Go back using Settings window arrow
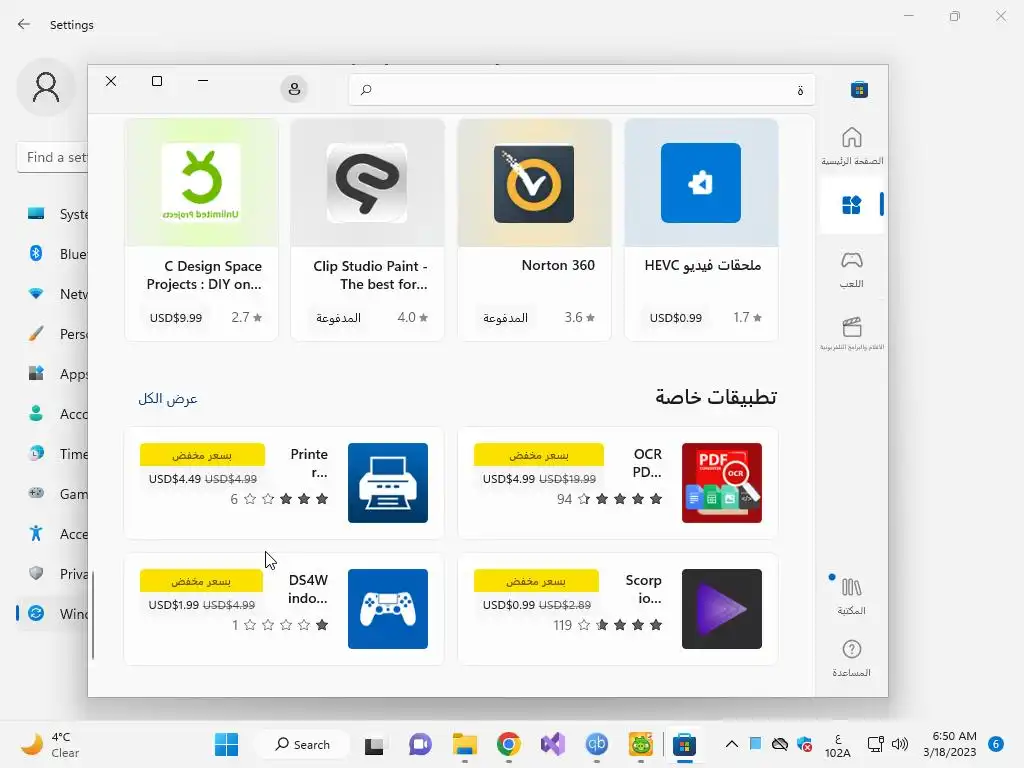This screenshot has height=768, width=1024. pyautogui.click(x=24, y=25)
